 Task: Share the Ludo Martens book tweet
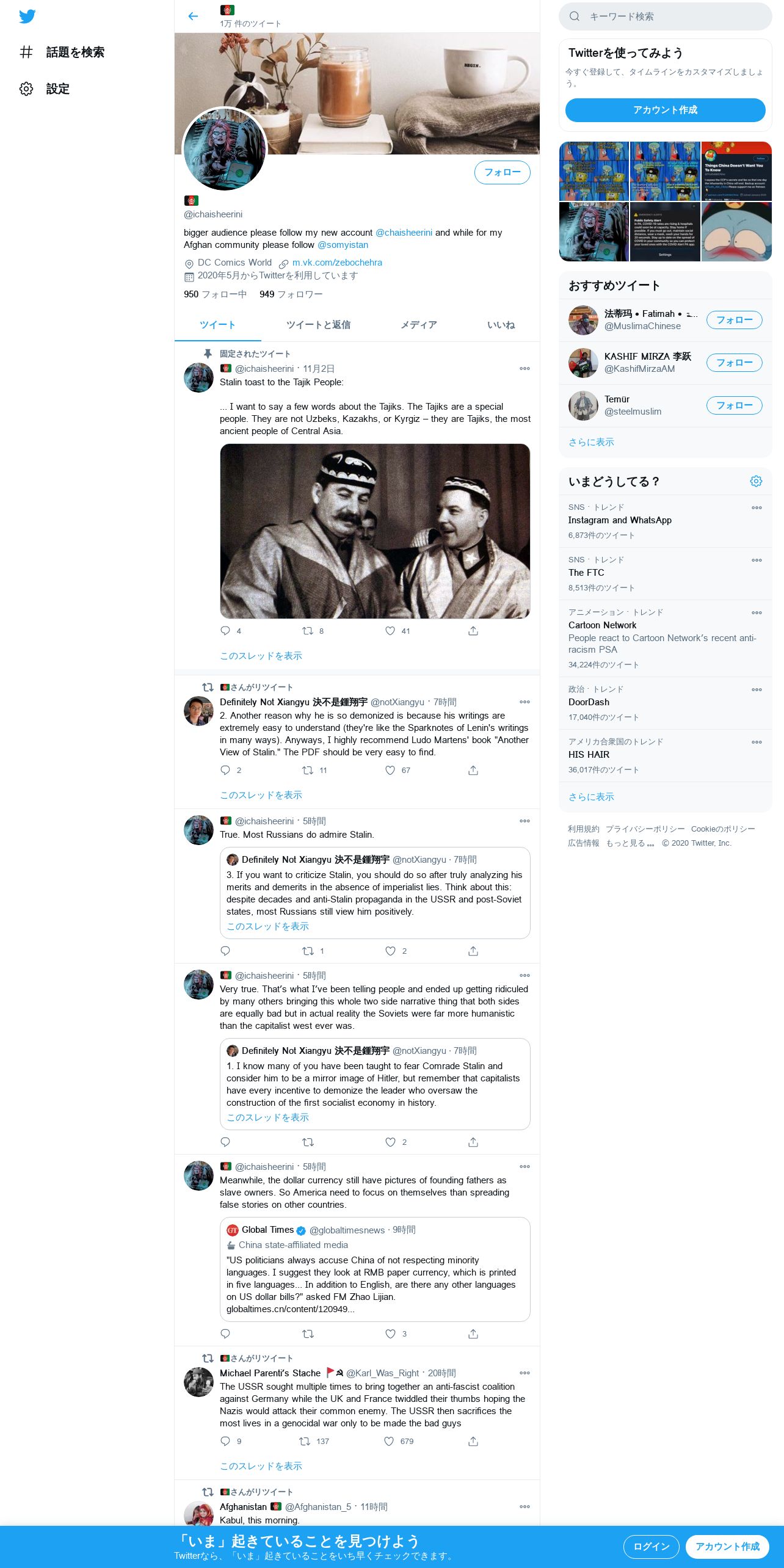(473, 771)
